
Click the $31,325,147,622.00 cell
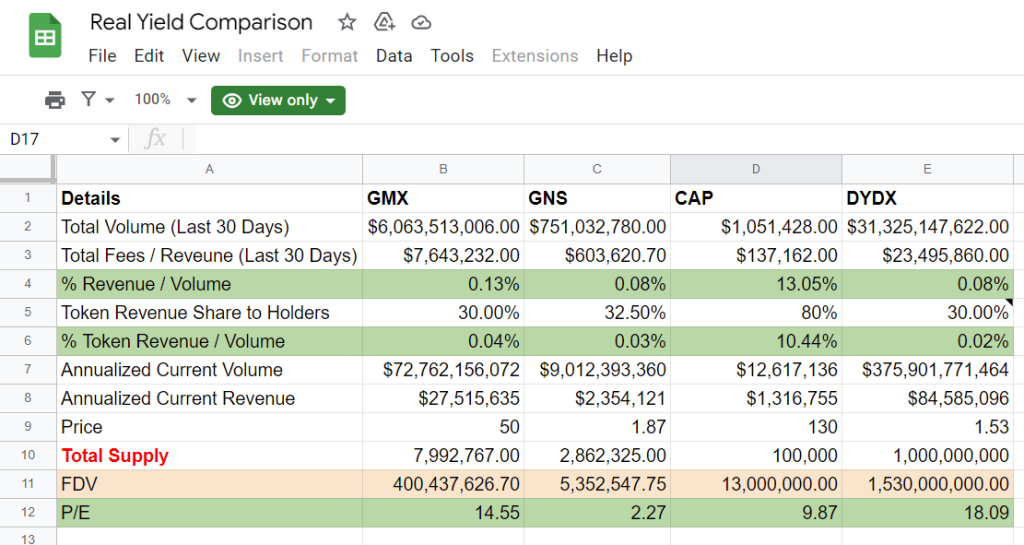tap(927, 227)
